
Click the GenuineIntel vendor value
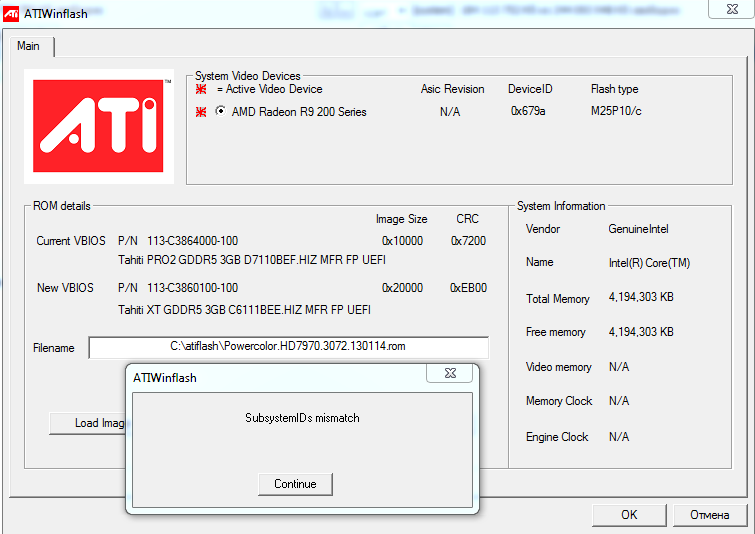pyautogui.click(x=638, y=229)
